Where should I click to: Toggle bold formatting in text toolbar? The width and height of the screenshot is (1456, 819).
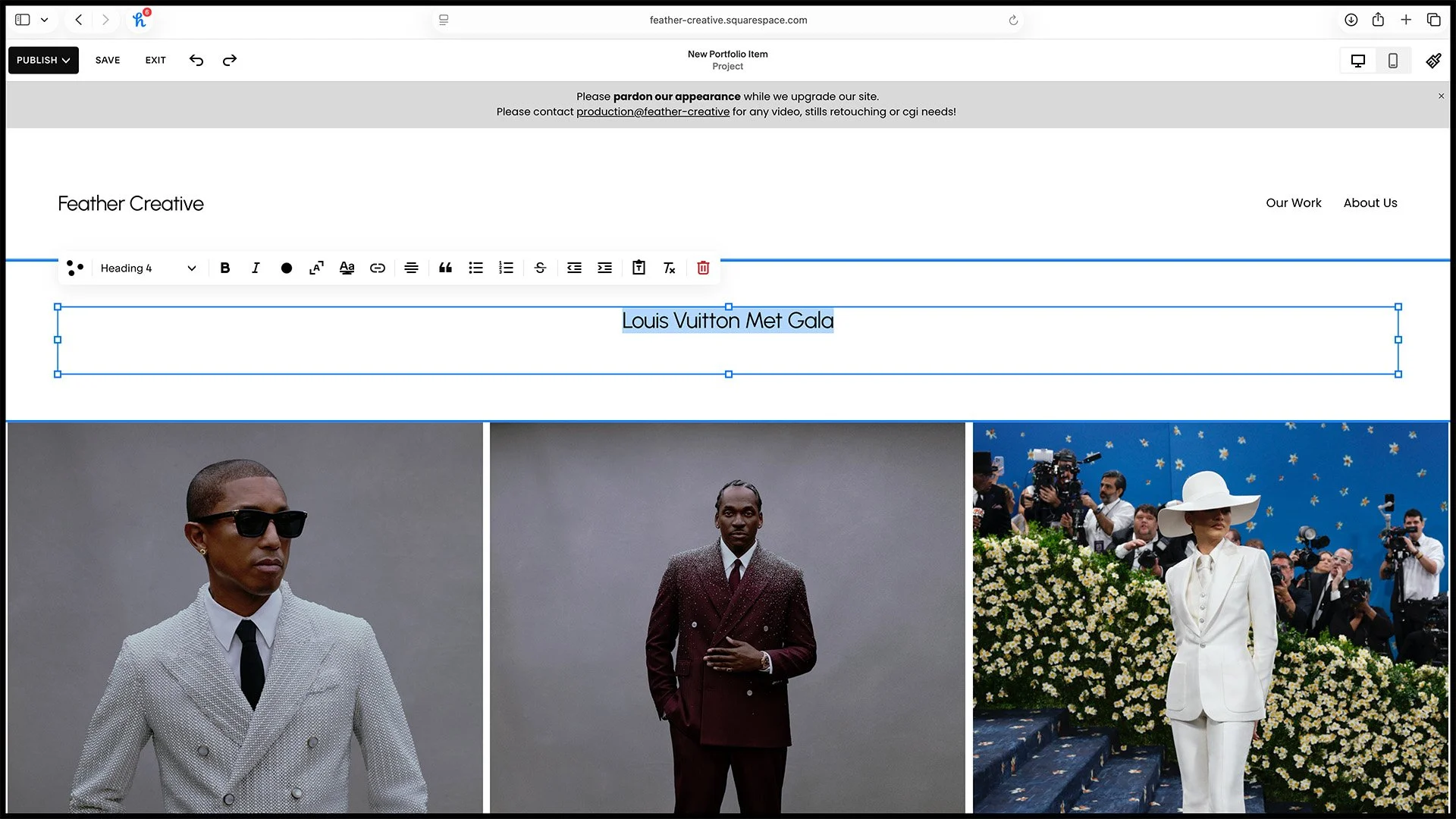tap(225, 268)
